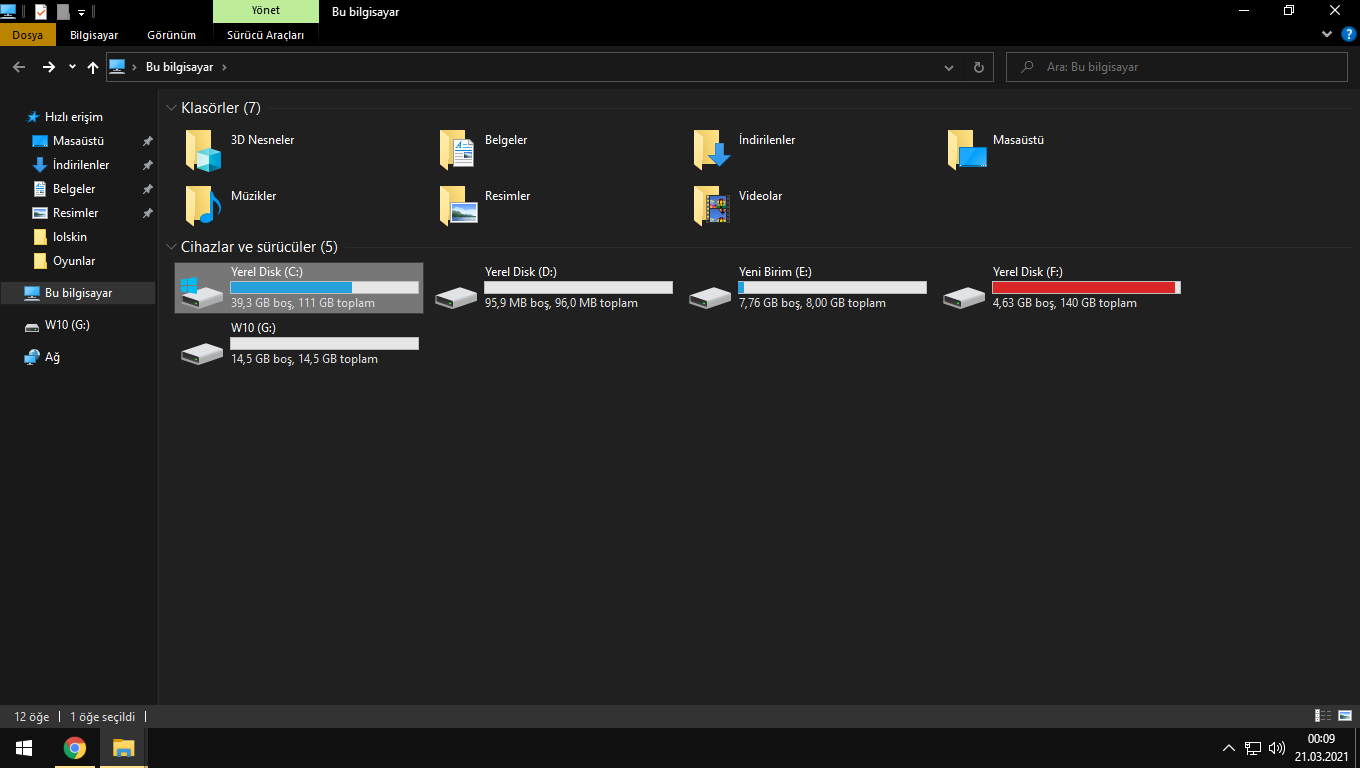The width and height of the screenshot is (1360, 768).
Task: Collapse the Cihazlar ve sürücüler (5) group
Action: pyautogui.click(x=171, y=247)
